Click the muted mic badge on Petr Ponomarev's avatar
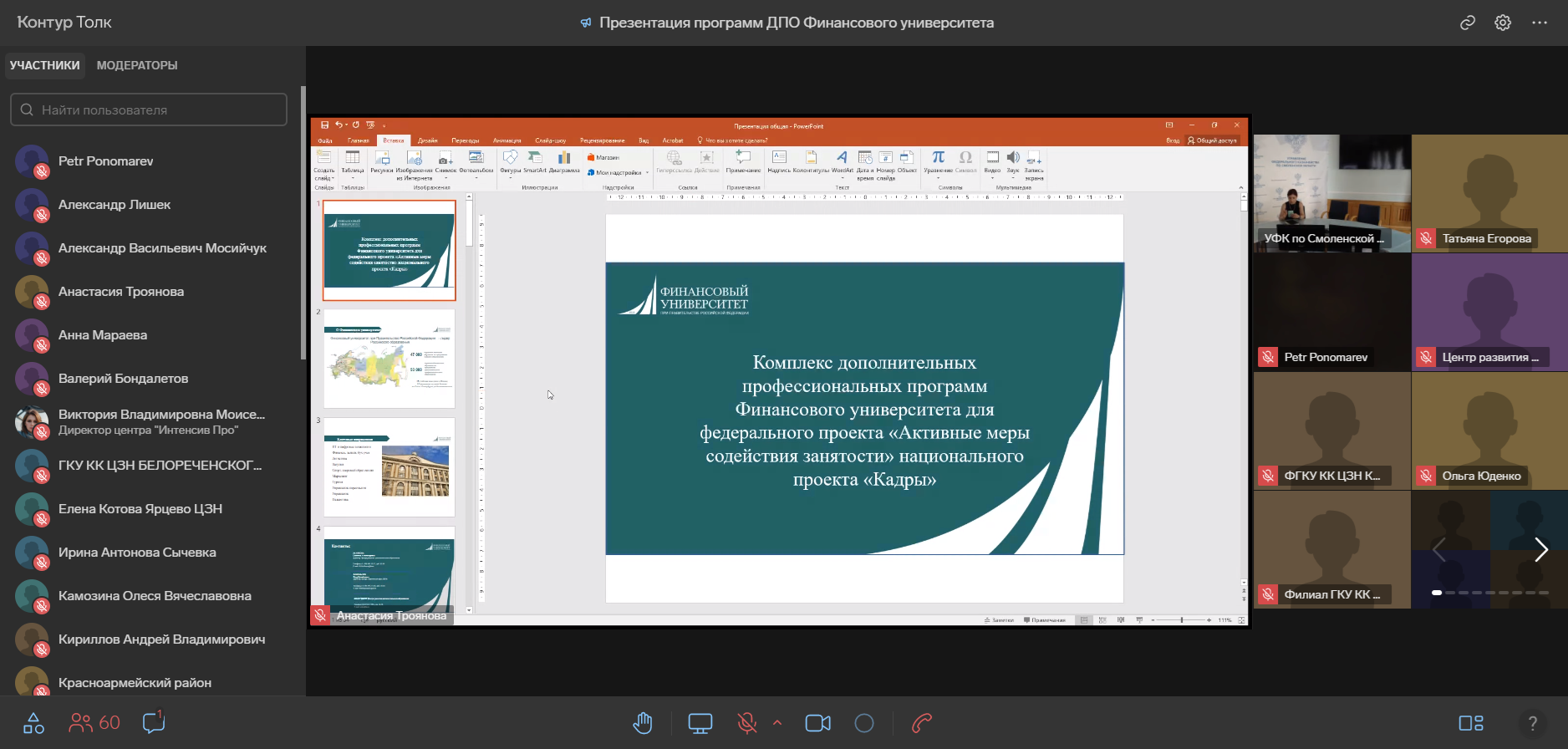 click(x=41, y=171)
